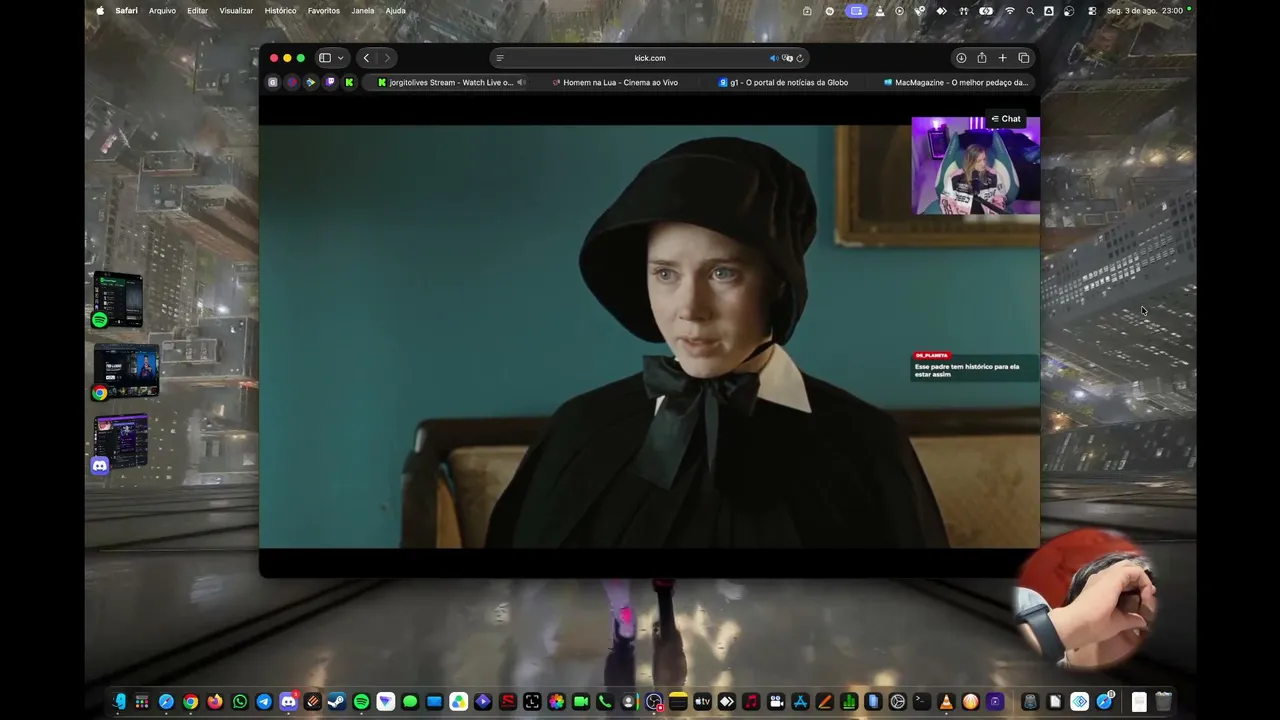Viewport: 1280px width, 720px height.
Task: Open the Apple menu
Action: pyautogui.click(x=100, y=11)
